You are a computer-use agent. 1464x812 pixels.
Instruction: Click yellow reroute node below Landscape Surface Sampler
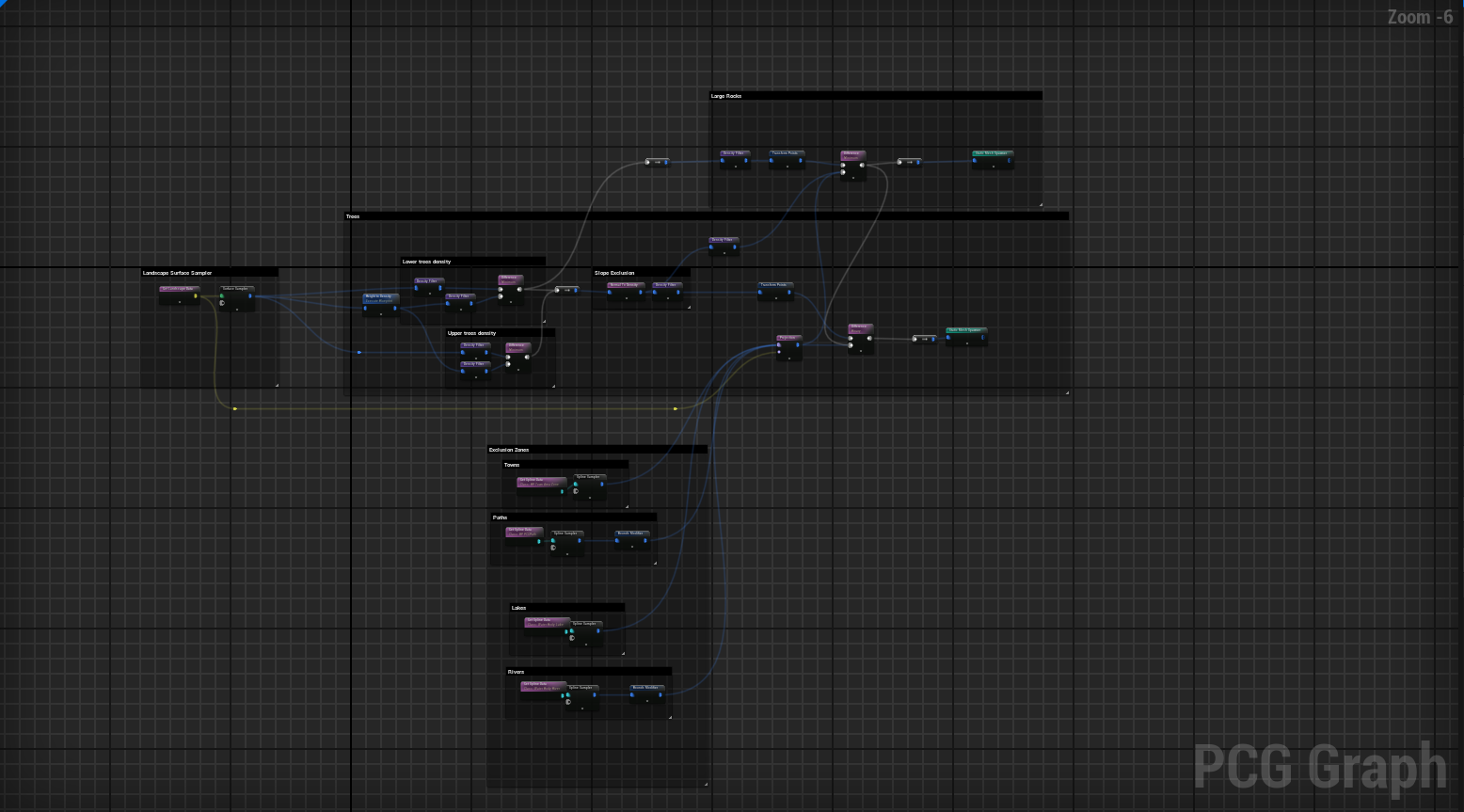(x=234, y=408)
